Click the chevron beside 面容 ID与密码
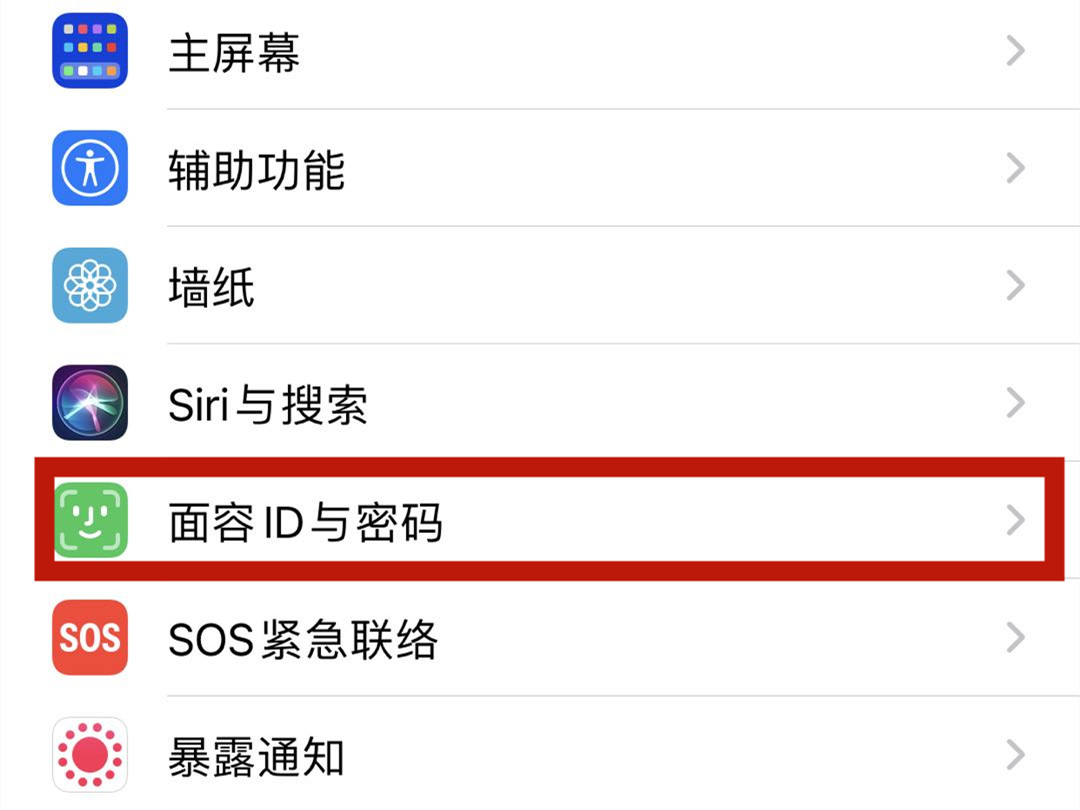1080x810 pixels. coord(1016,520)
